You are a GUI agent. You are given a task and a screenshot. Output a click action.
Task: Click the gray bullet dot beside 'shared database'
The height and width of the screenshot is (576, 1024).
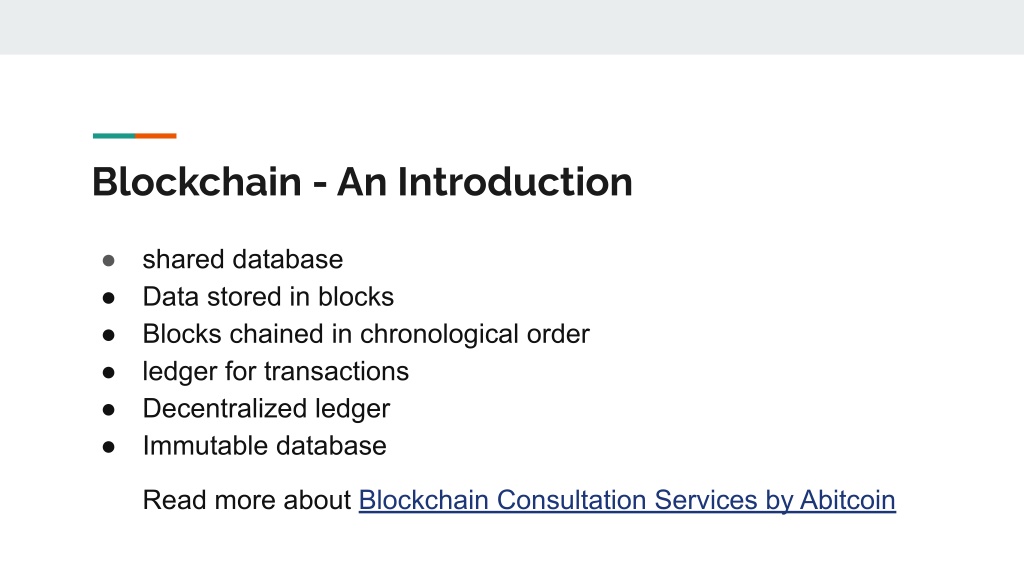[x=108, y=261]
